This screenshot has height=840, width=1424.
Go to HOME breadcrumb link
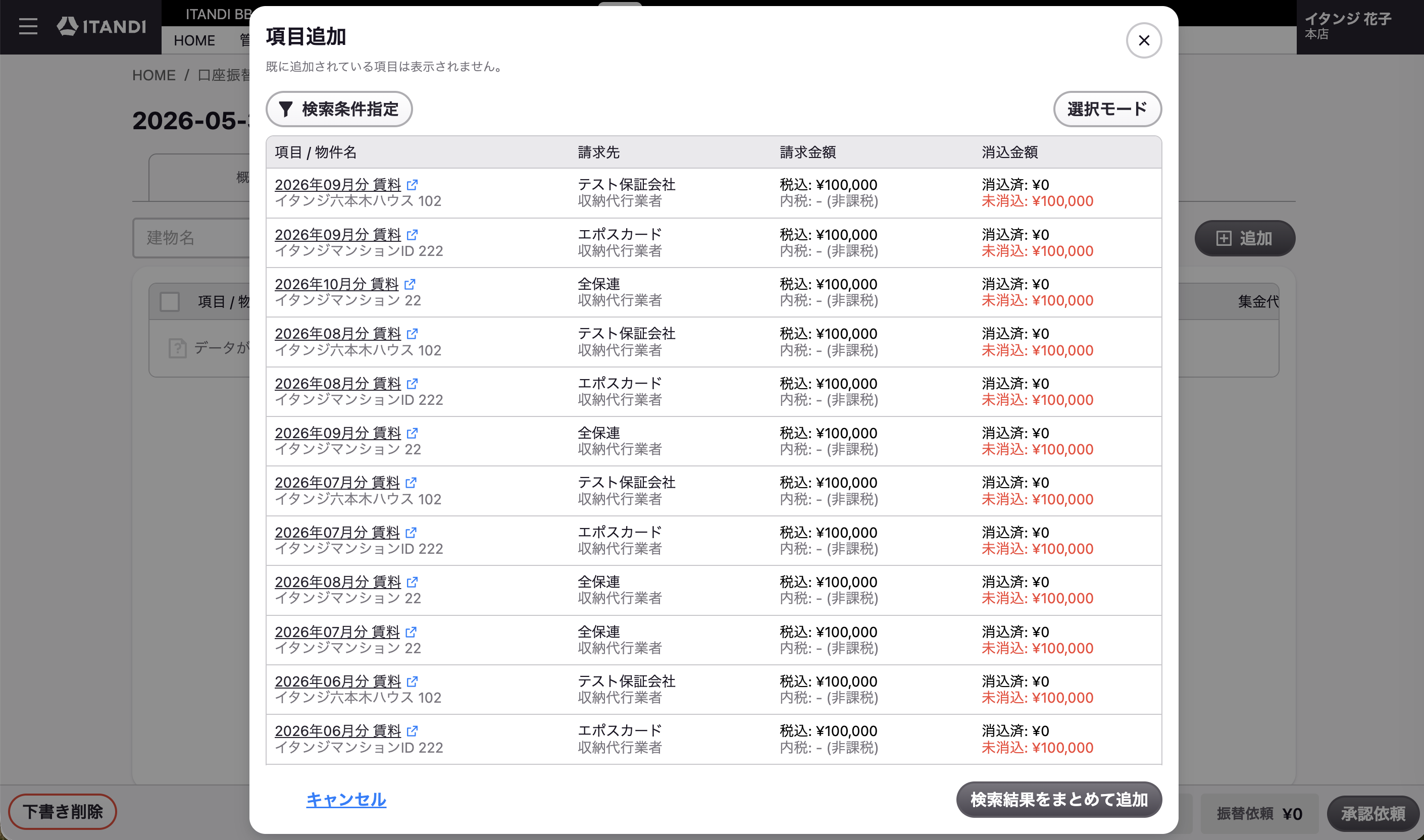154,75
